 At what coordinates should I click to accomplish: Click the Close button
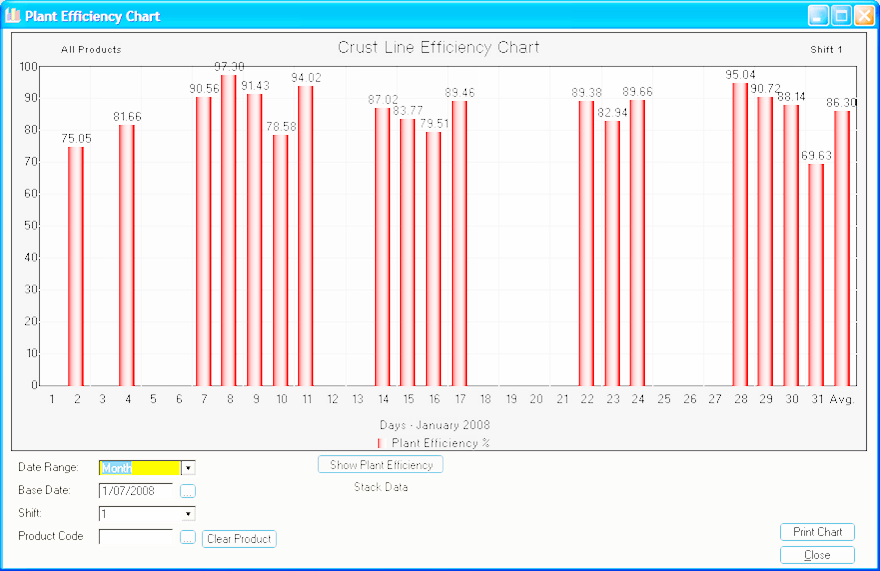[x=817, y=555]
